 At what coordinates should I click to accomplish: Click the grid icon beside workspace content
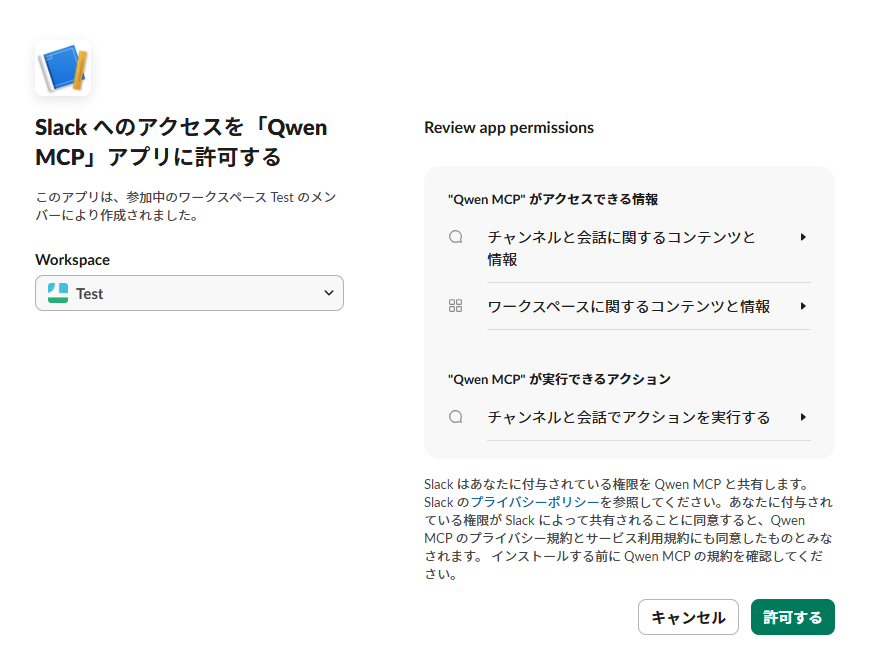pyautogui.click(x=456, y=306)
